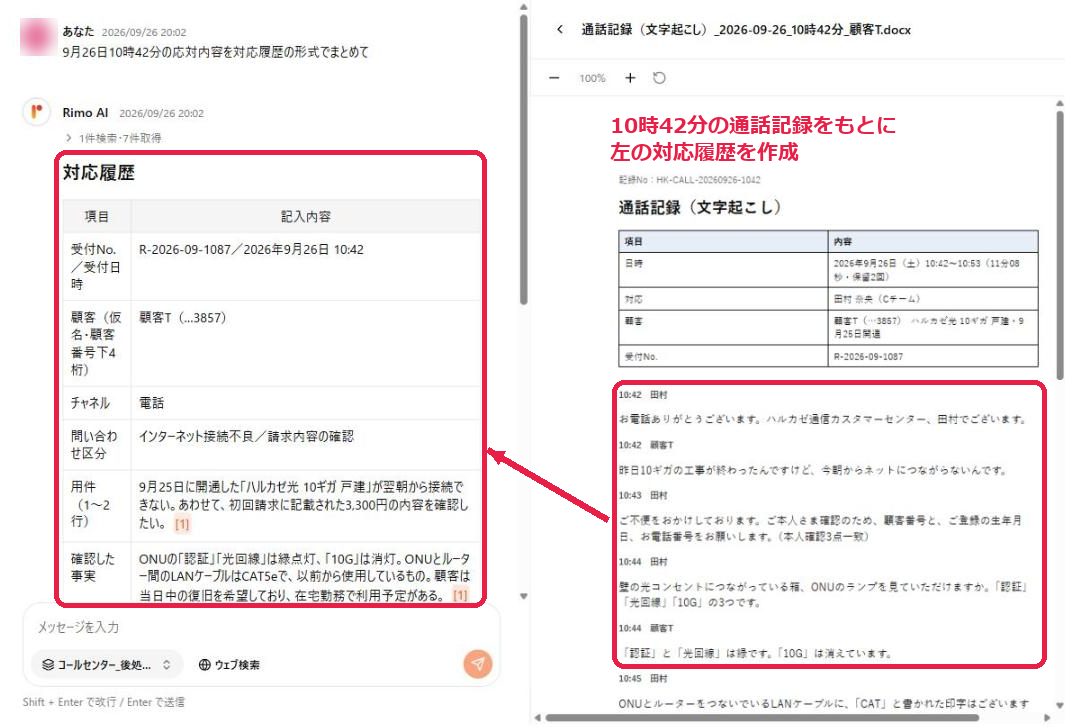Click the 内容 column header in the document
The image size is (1065, 728).
933,242
